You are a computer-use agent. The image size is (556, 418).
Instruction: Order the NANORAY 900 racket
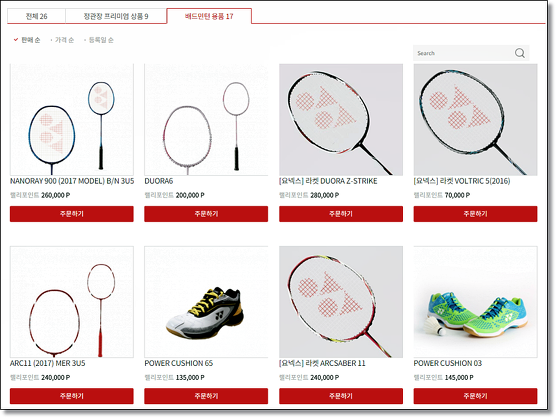pyautogui.click(x=72, y=214)
